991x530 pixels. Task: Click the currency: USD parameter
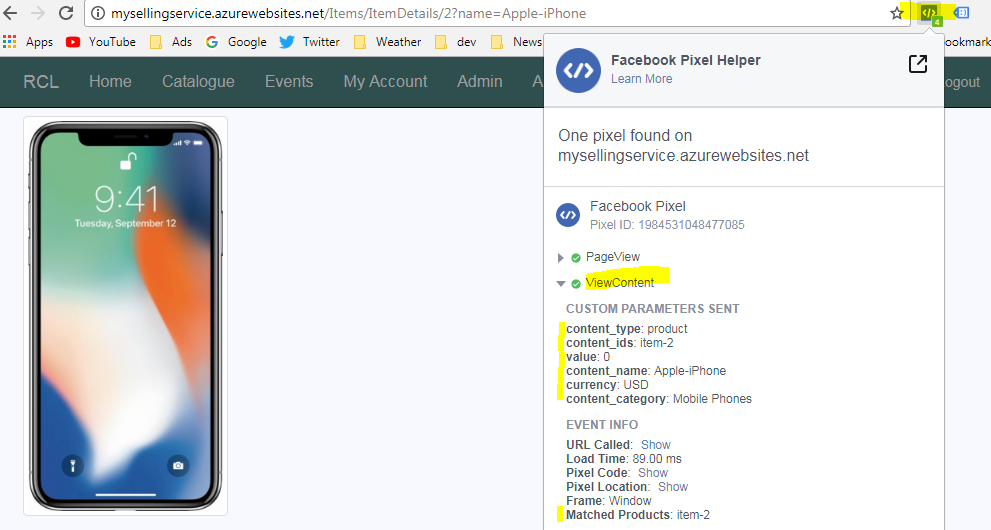click(x=607, y=385)
